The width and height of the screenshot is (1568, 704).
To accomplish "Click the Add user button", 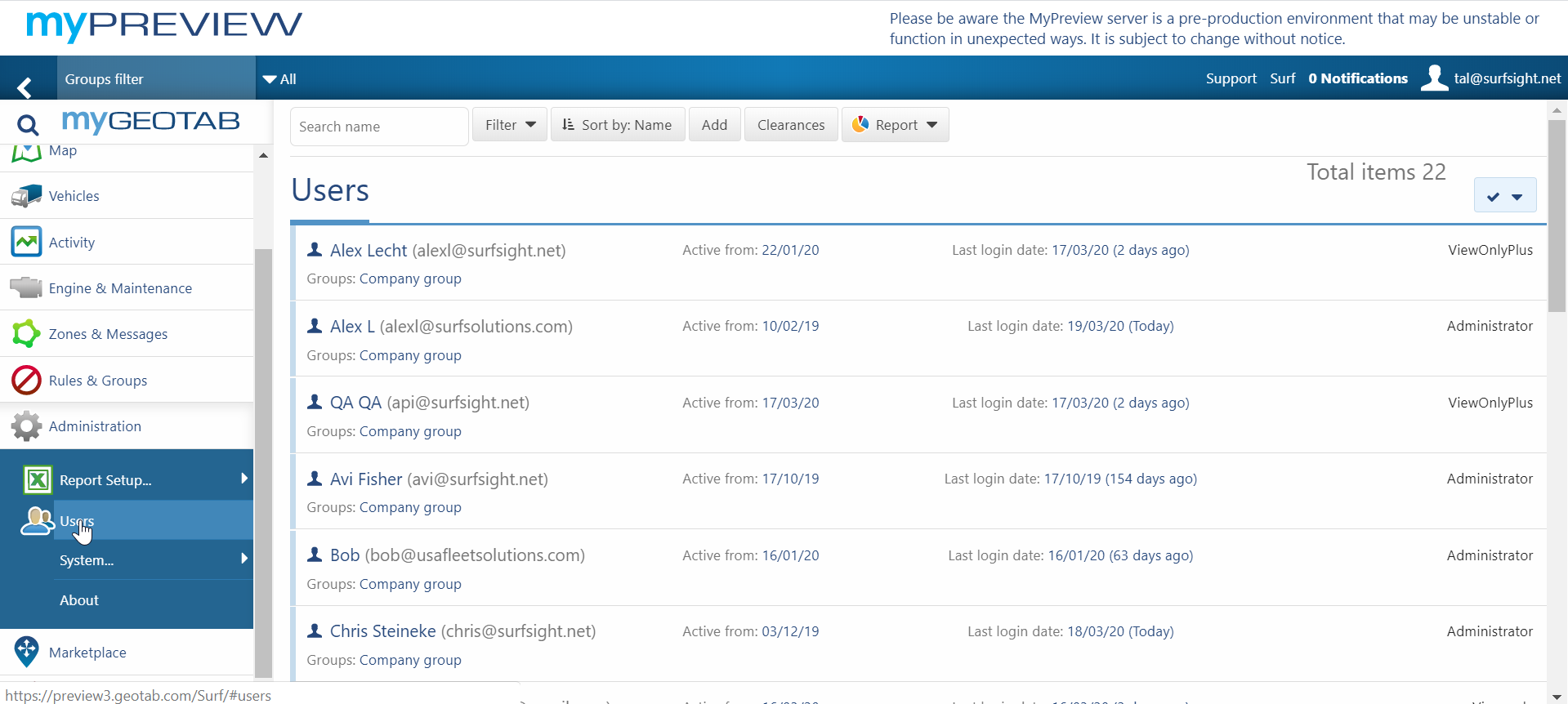I will coord(714,125).
